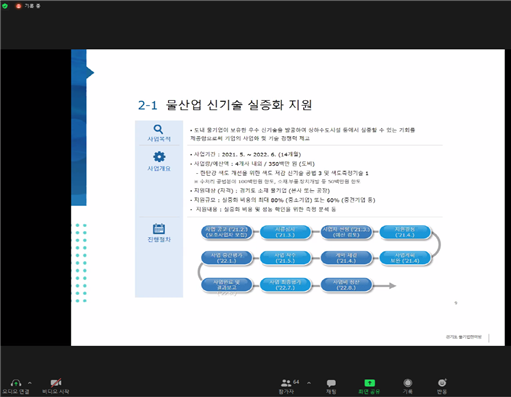Start video using the crossed camera icon
This screenshot has height=397, width=511.
tap(56, 383)
